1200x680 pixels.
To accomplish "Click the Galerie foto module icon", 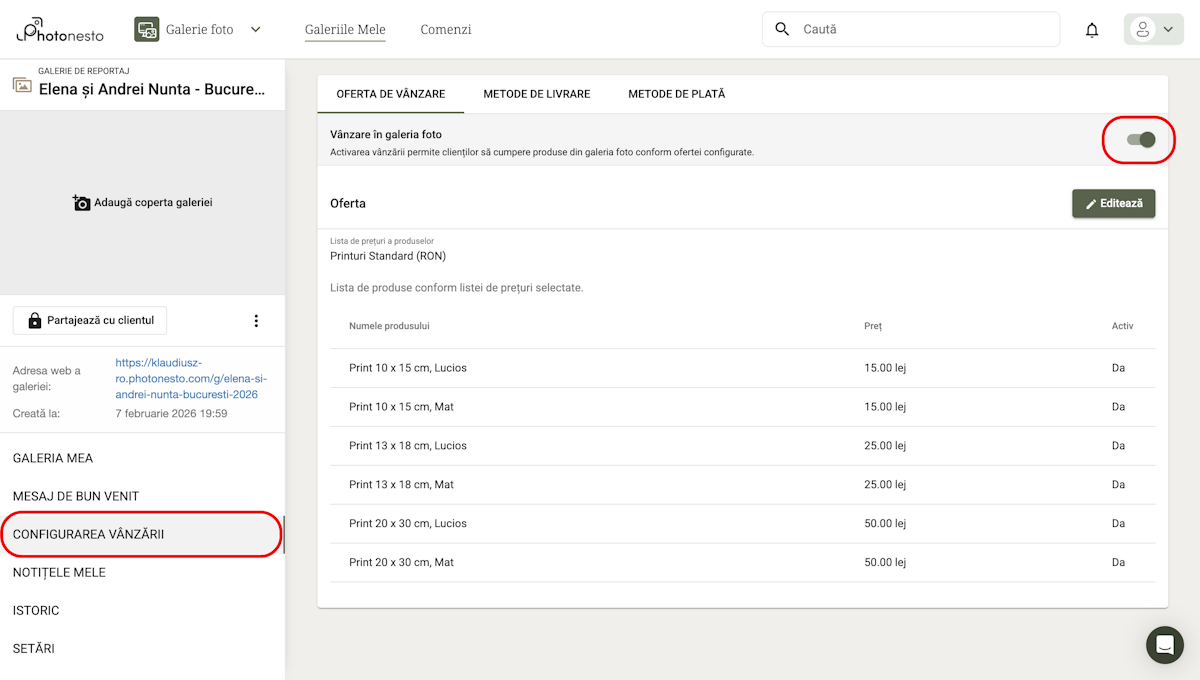I will point(147,30).
